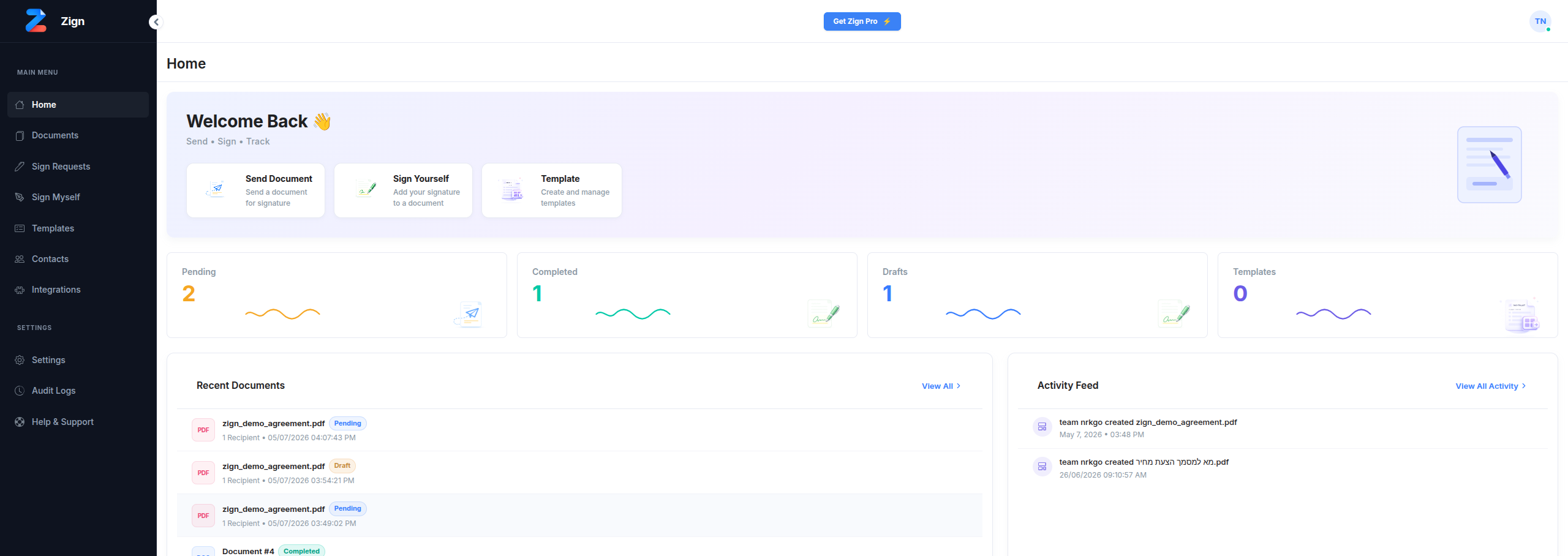Collapse the sidebar with the arrow button

click(156, 22)
